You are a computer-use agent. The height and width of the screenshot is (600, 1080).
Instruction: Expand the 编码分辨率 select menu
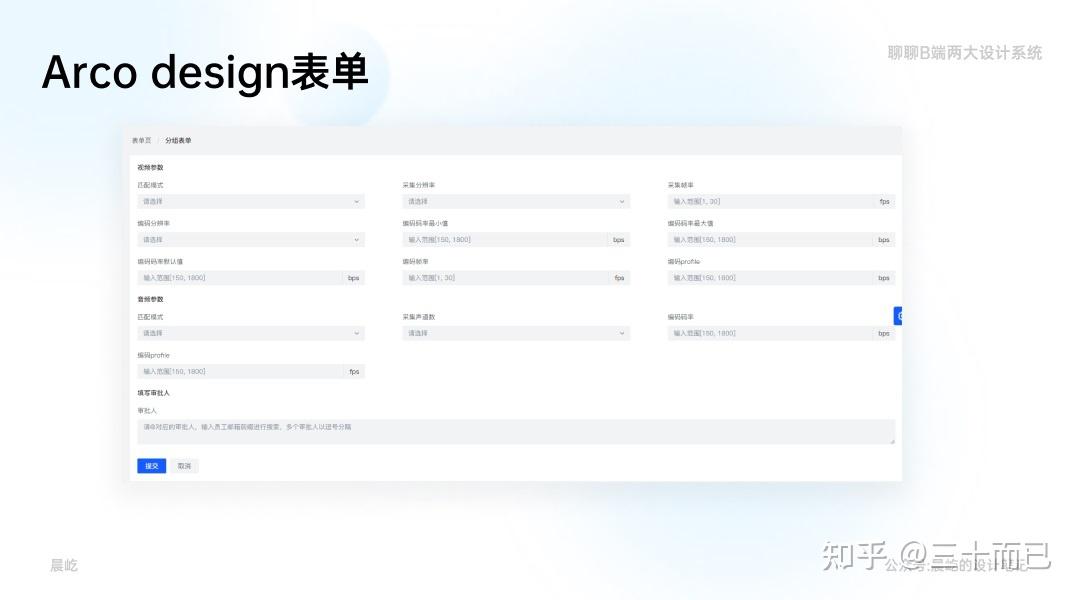click(x=250, y=239)
